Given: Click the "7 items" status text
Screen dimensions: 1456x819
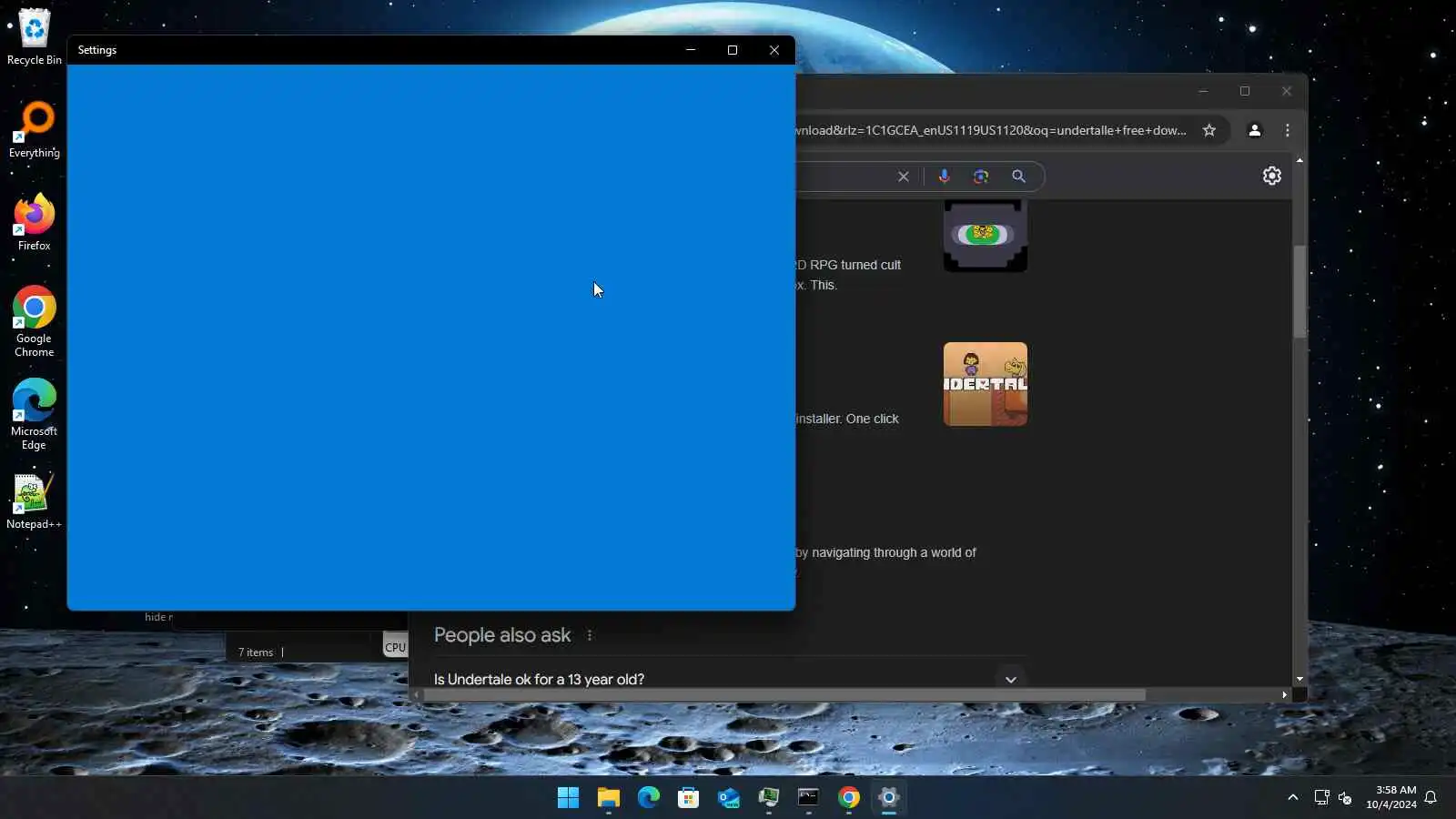Looking at the screenshot, I should (256, 652).
